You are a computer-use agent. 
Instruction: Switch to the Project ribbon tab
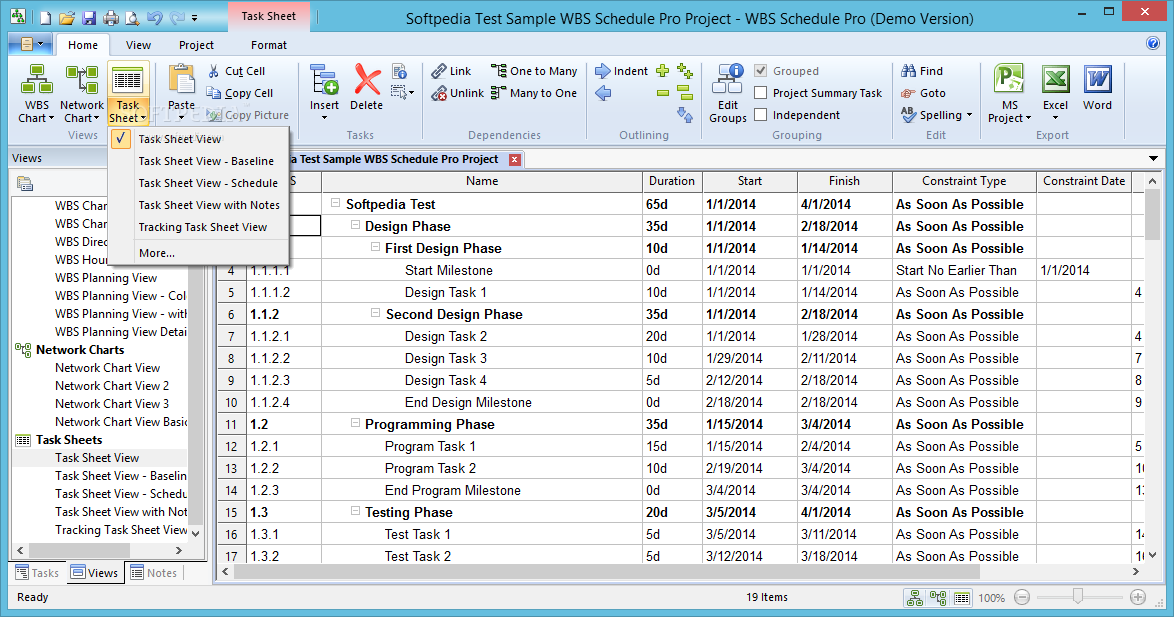[196, 45]
